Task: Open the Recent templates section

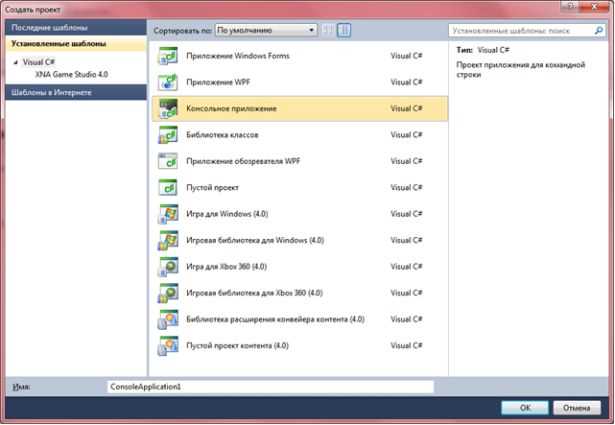Action: tap(76, 28)
